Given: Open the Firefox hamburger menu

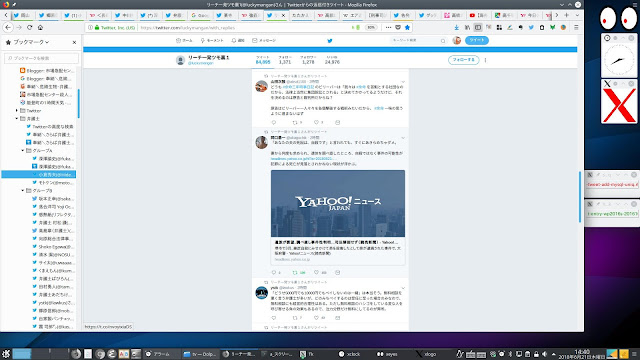Looking at the screenshot, I should (x=576, y=27).
